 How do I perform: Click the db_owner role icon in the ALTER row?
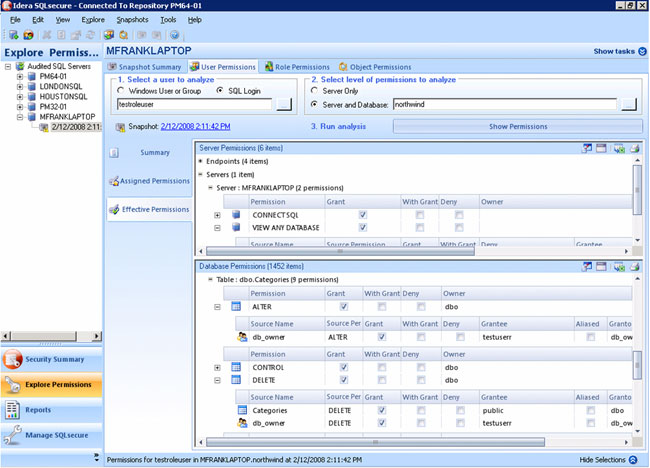pyautogui.click(x=242, y=337)
